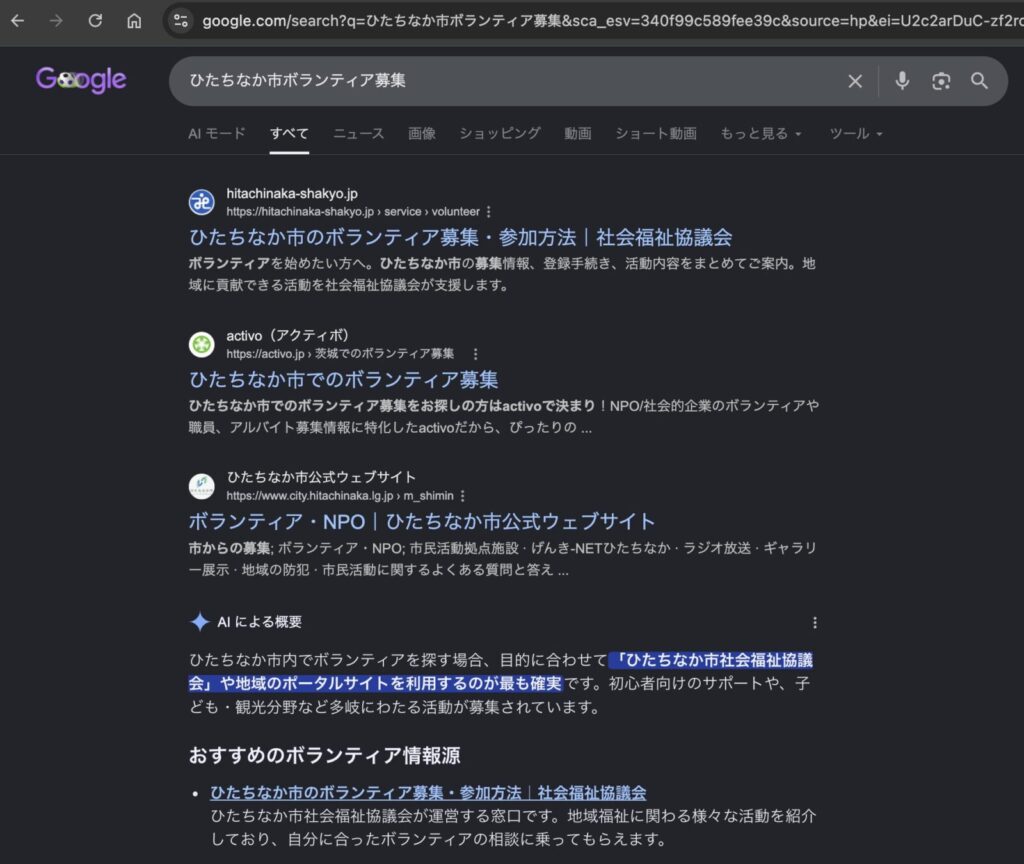Open the ニュース tab
The image size is (1024, 864).
tap(359, 133)
